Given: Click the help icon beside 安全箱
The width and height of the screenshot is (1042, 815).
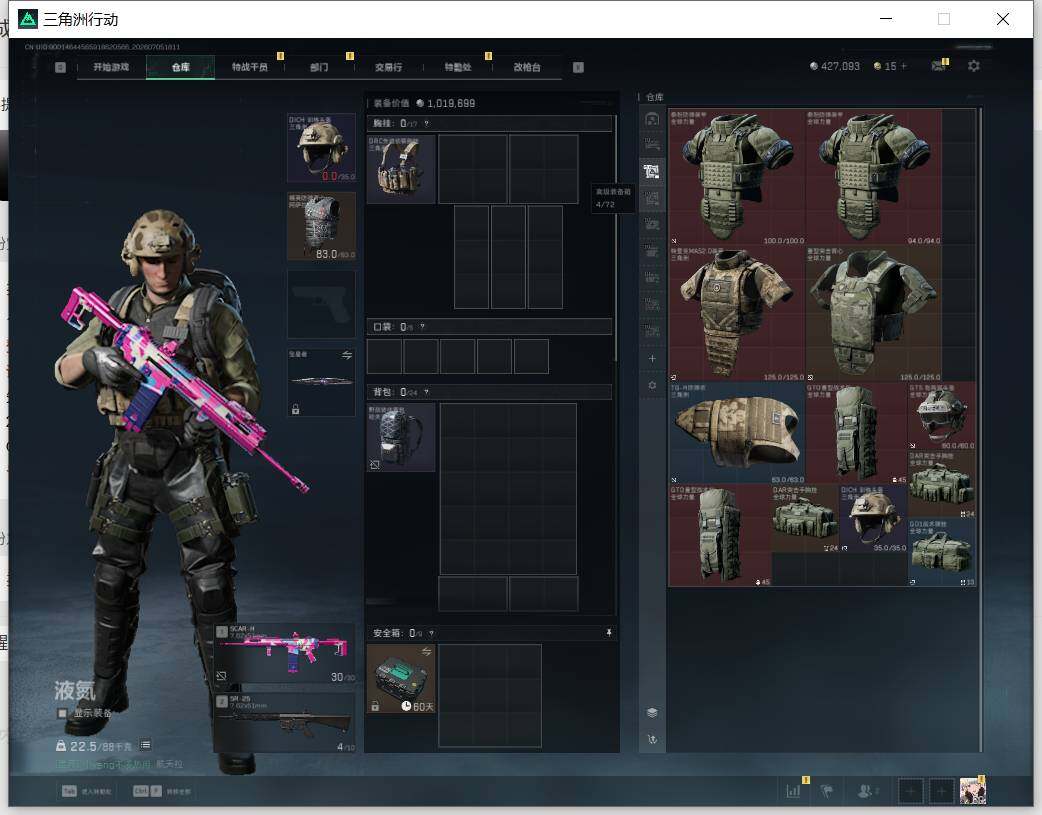Looking at the screenshot, I should (x=431, y=634).
